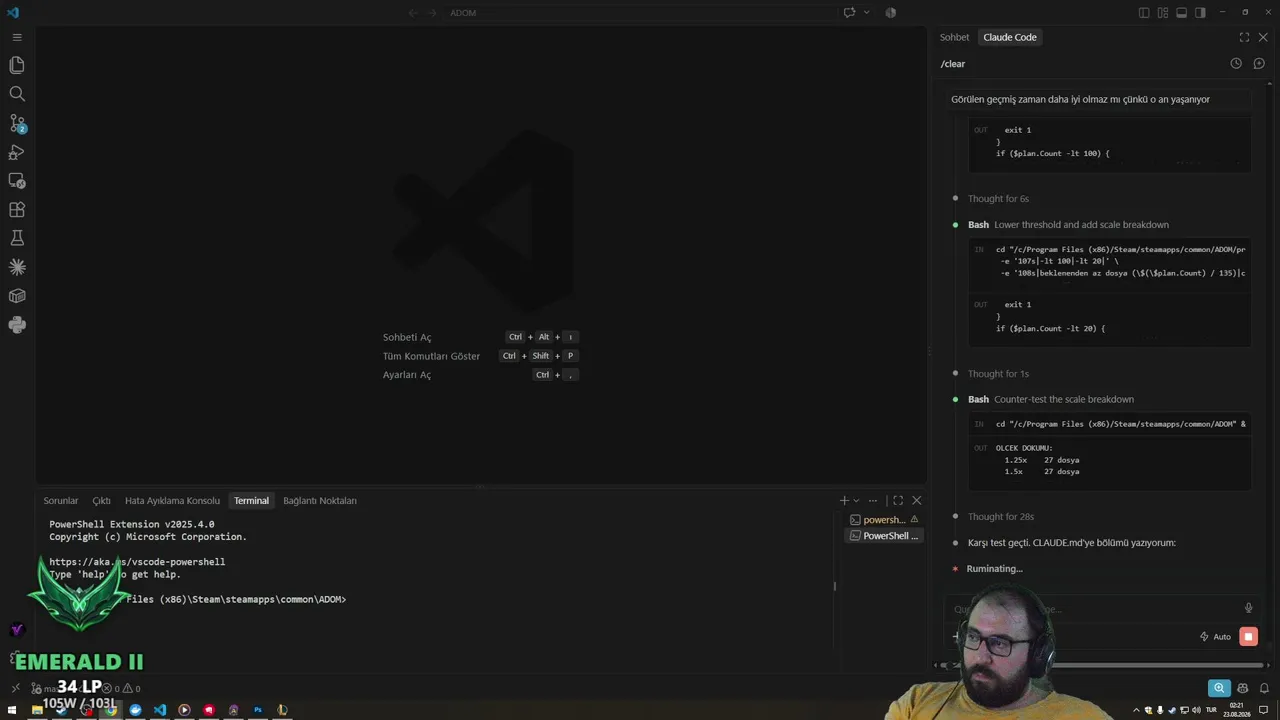
Task: Click the aka.ms/vscode-powershell link
Action: pyautogui.click(x=137, y=562)
